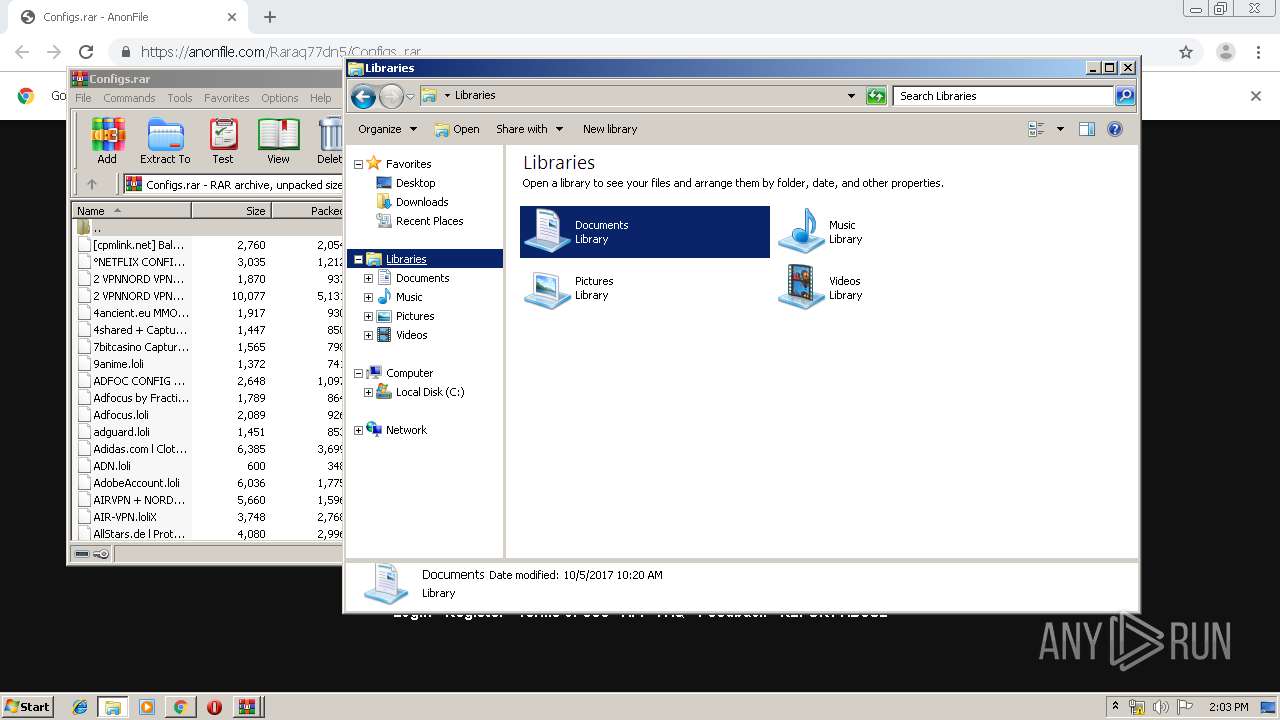Go up one folder in WinRAR
The width and height of the screenshot is (1280, 720).
(x=92, y=184)
